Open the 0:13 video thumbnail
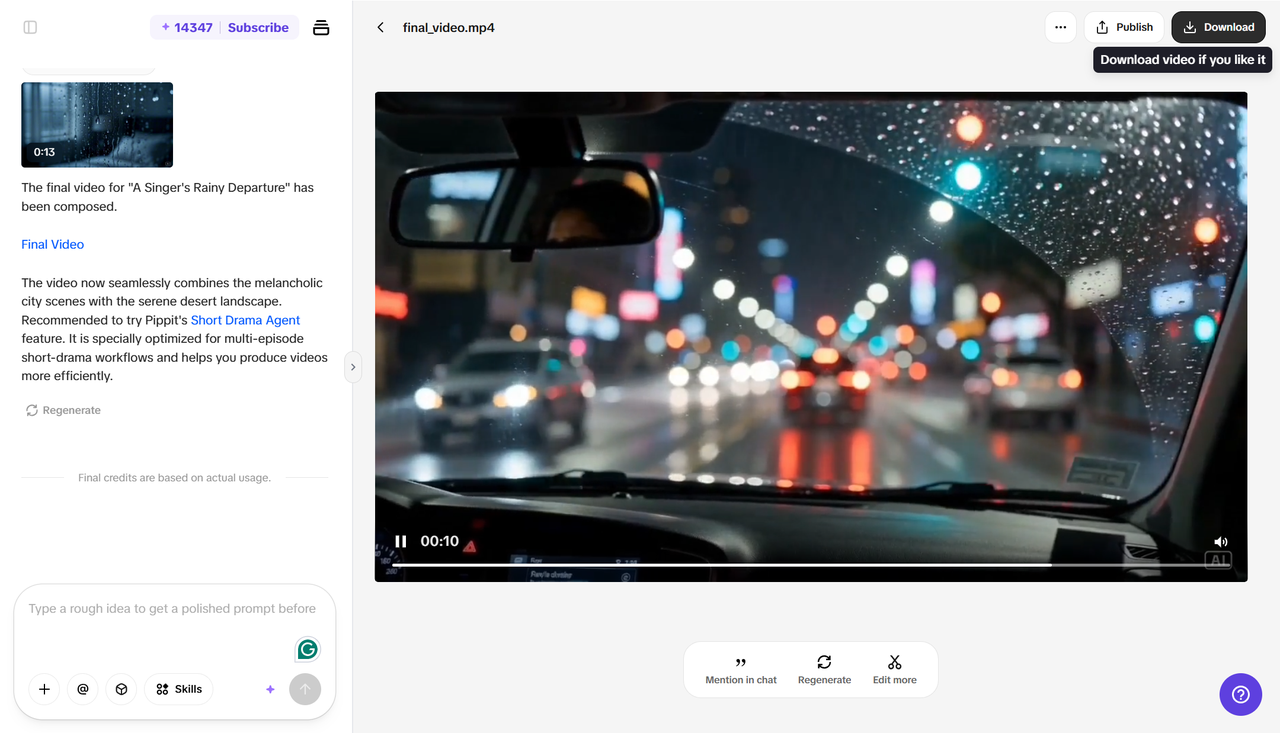Screen dimensions: 1280x733 click(x=97, y=125)
